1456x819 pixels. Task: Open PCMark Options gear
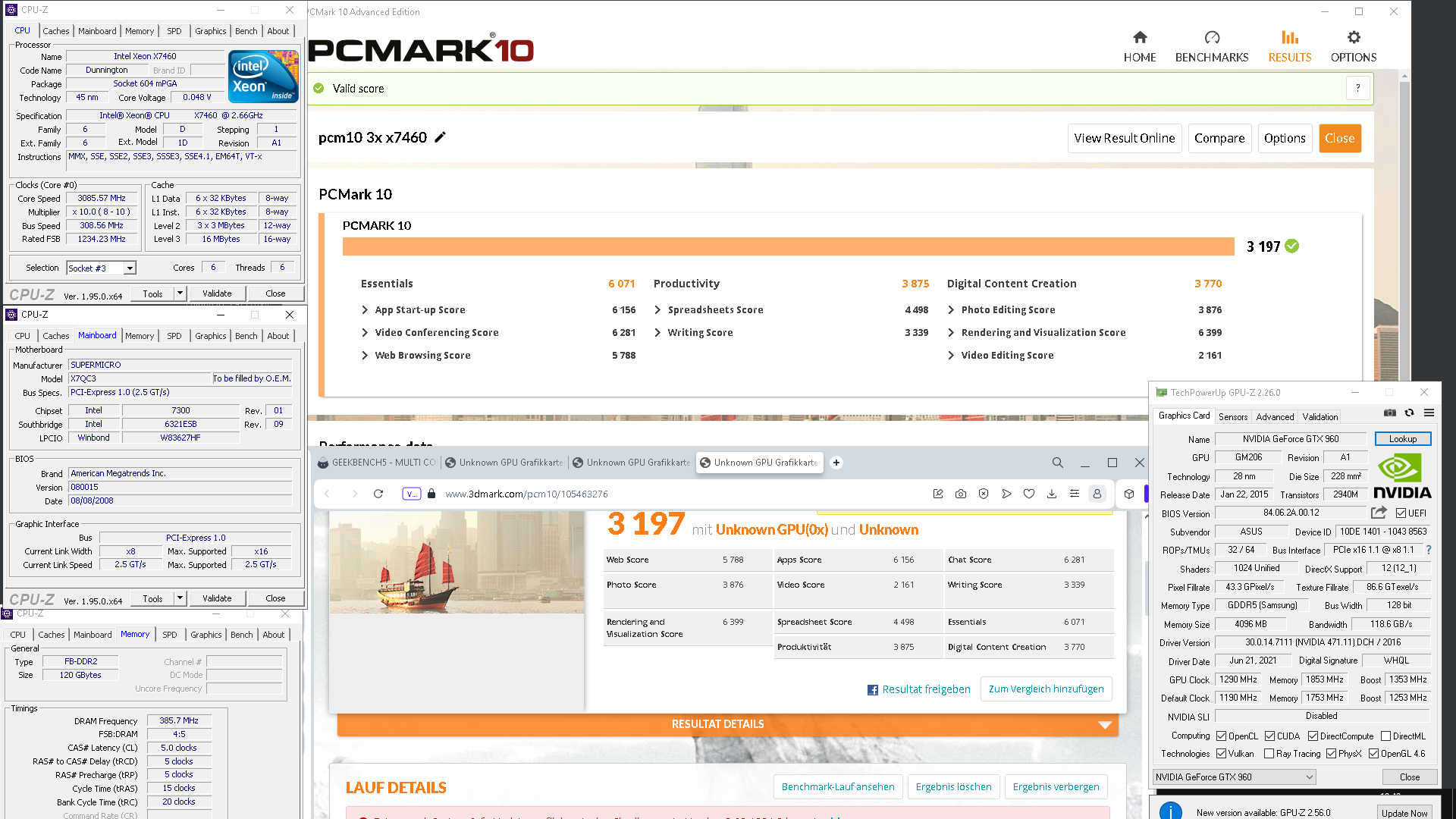pos(1354,47)
